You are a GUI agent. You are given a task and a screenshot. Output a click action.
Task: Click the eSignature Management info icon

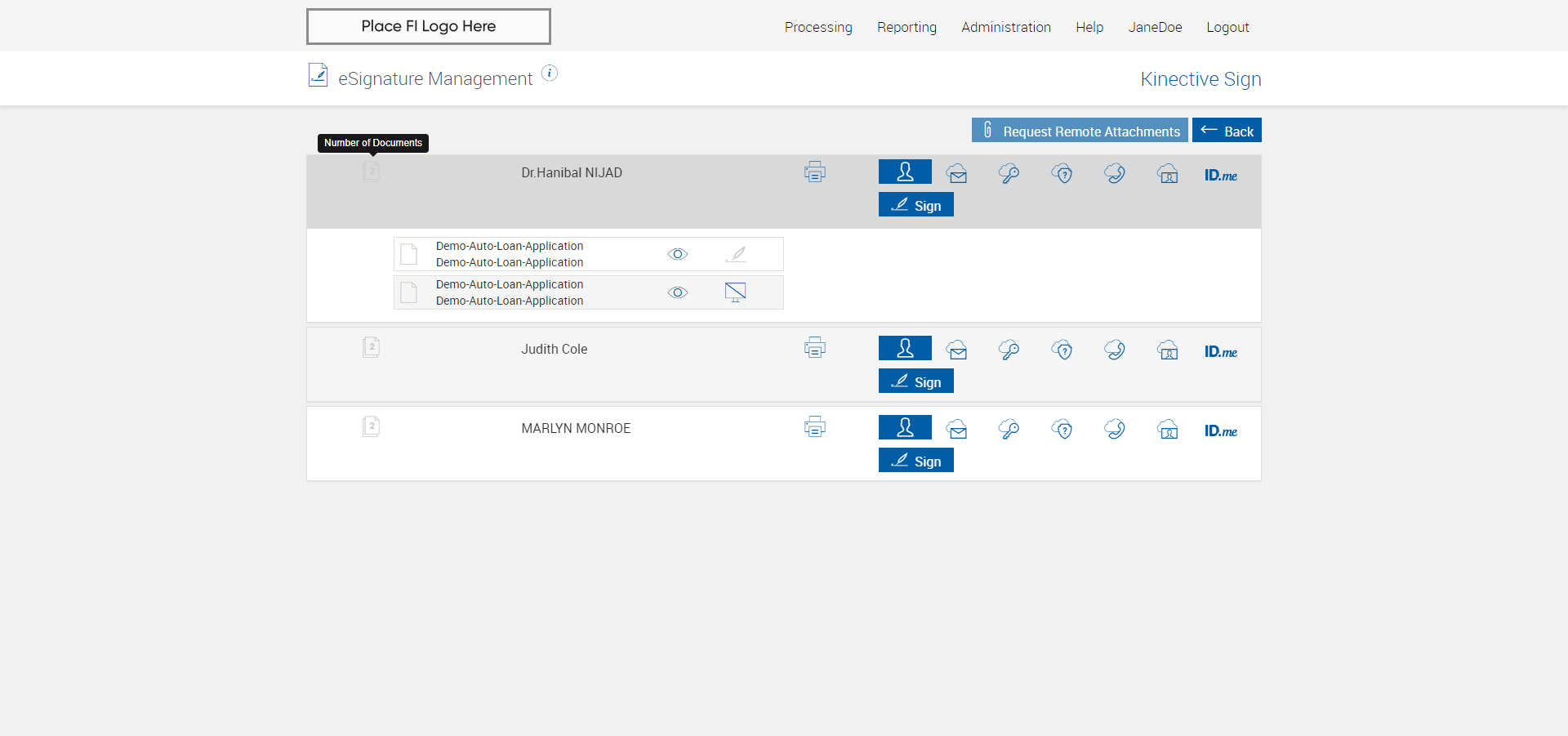550,74
